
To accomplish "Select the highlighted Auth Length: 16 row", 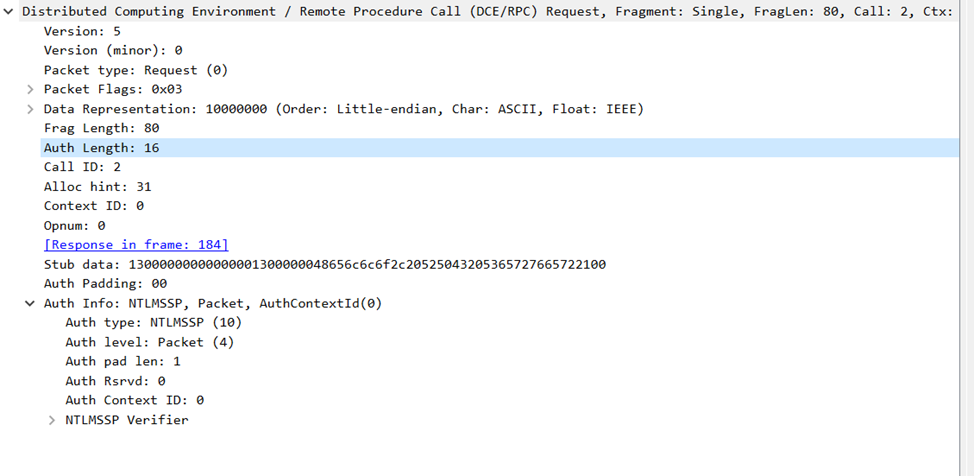I will (101, 148).
